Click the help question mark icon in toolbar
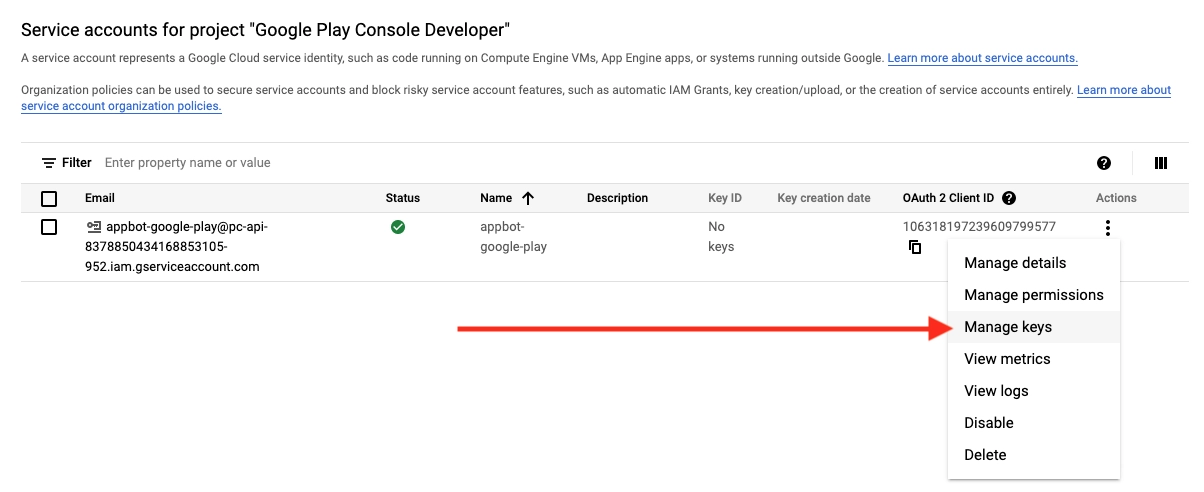Image resolution: width=1204 pixels, height=492 pixels. point(1104,163)
